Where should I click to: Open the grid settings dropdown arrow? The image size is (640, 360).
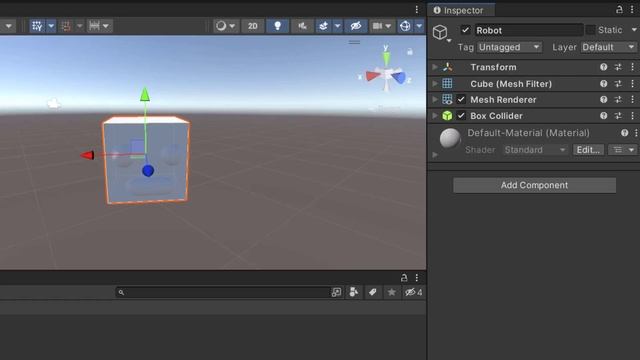[x=51, y=26]
